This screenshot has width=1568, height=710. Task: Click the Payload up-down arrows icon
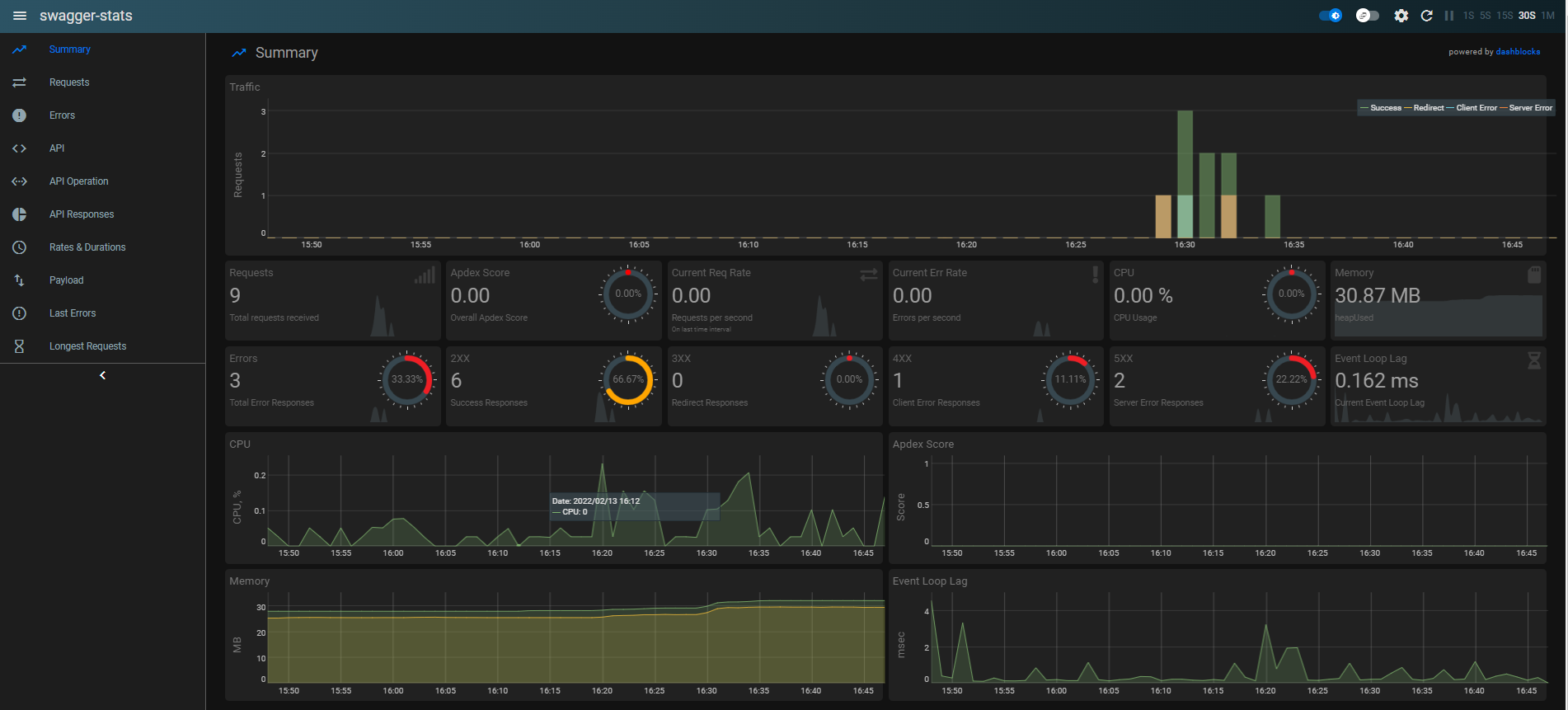(x=20, y=280)
